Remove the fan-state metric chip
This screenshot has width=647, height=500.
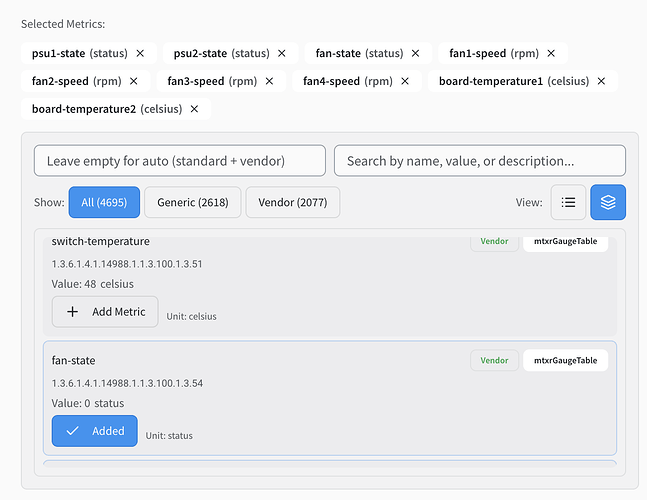(416, 53)
